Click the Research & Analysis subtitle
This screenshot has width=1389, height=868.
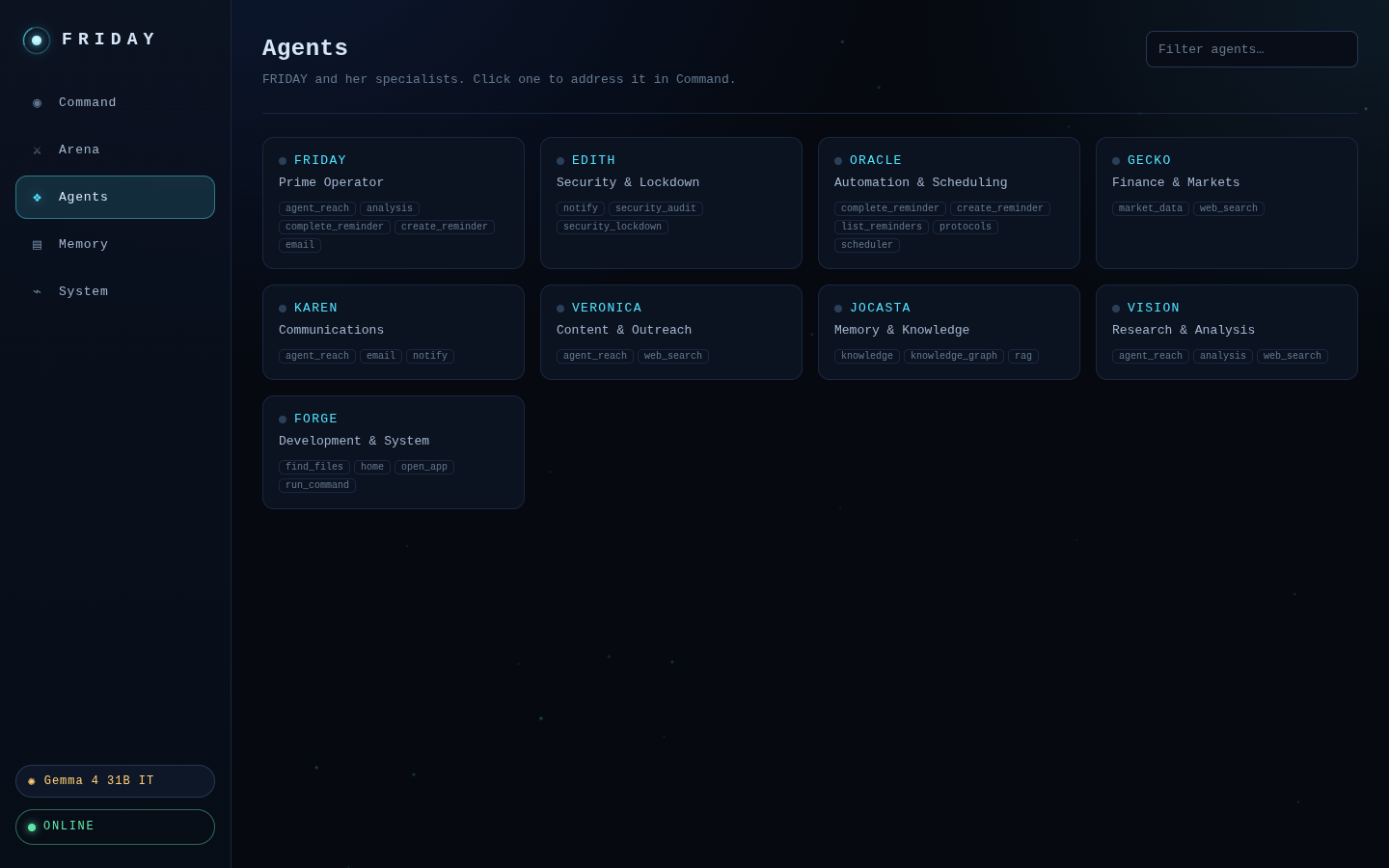[x=1184, y=331]
